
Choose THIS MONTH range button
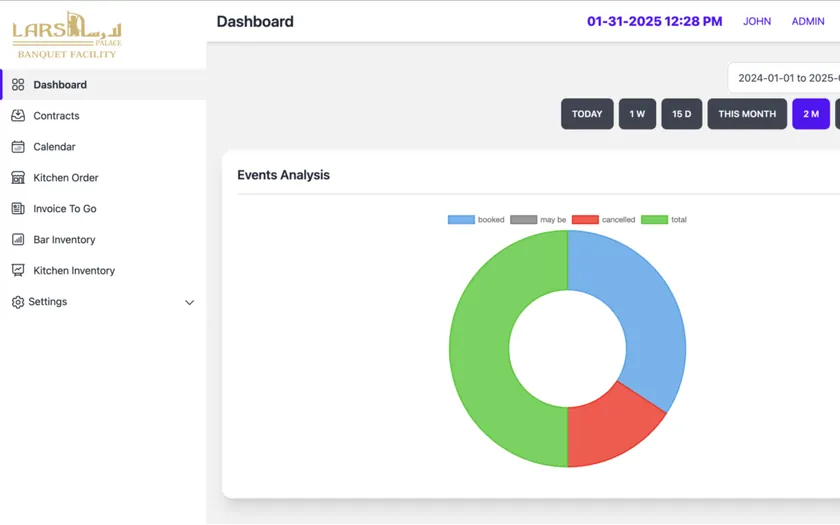tap(747, 114)
